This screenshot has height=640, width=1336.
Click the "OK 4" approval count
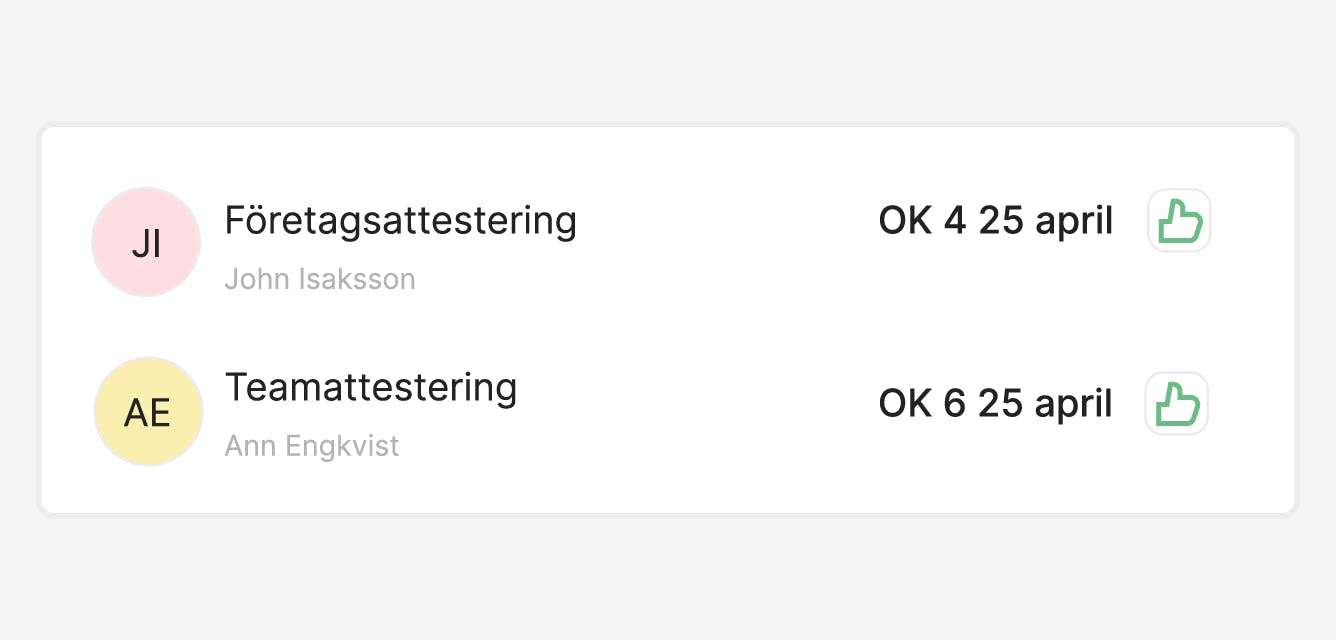(x=922, y=221)
